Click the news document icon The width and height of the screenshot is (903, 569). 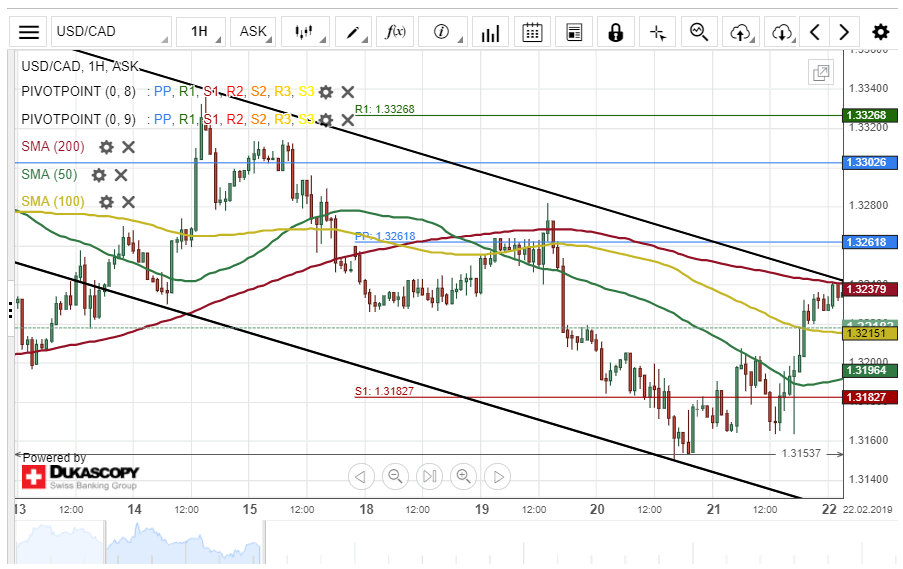574,32
